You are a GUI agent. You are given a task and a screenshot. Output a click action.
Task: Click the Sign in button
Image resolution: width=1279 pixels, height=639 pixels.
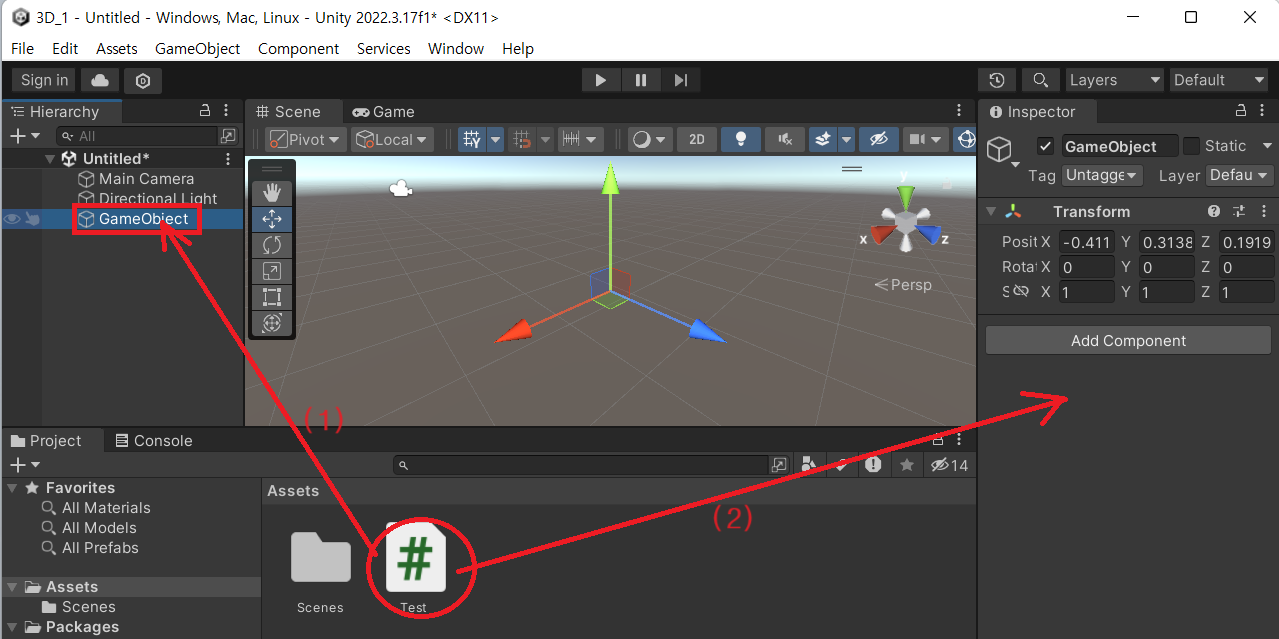point(45,80)
